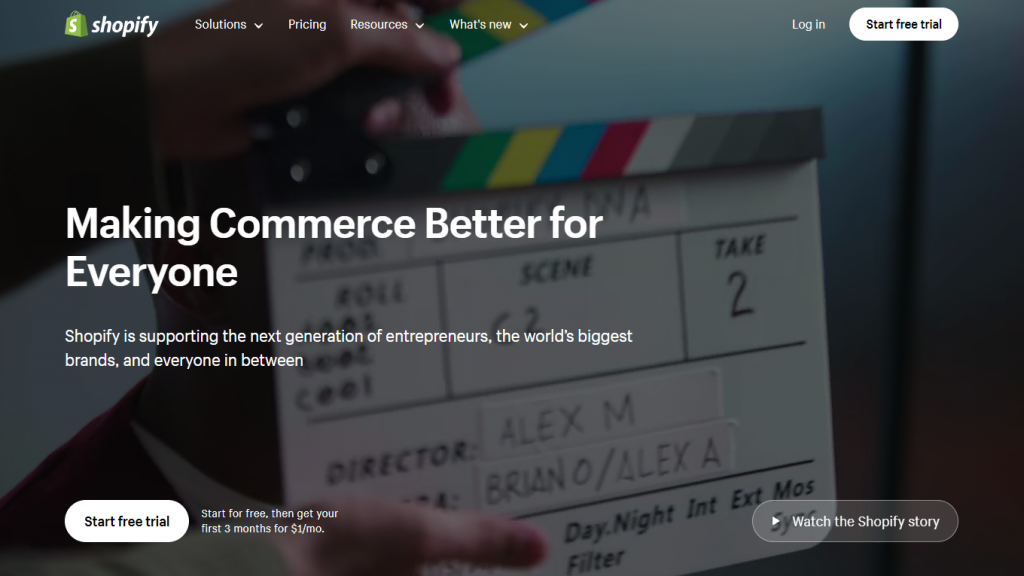
Task: Click Watch the Shopify story button
Action: click(x=855, y=521)
